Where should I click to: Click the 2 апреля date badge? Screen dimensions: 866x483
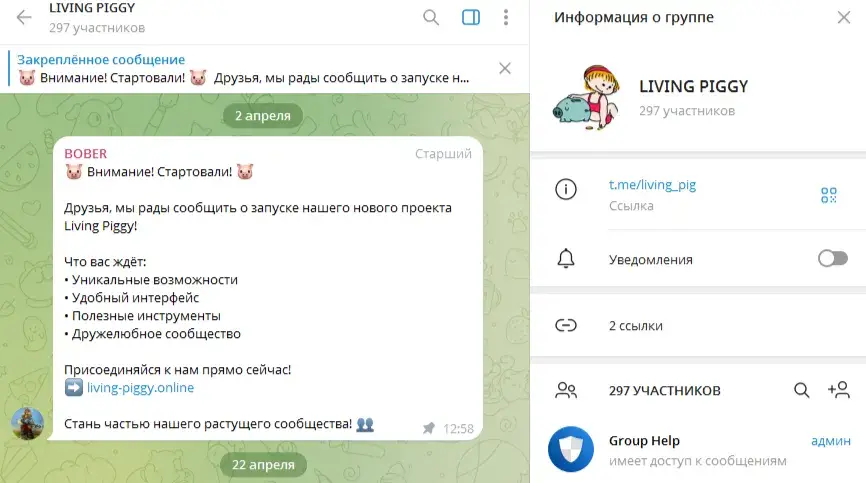[x=262, y=116]
